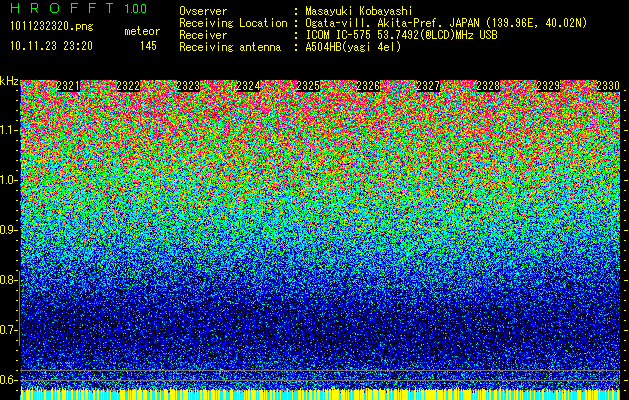629x400 pixels.
Task: Click the Ovserver field label
Action: pyautogui.click(x=203, y=11)
